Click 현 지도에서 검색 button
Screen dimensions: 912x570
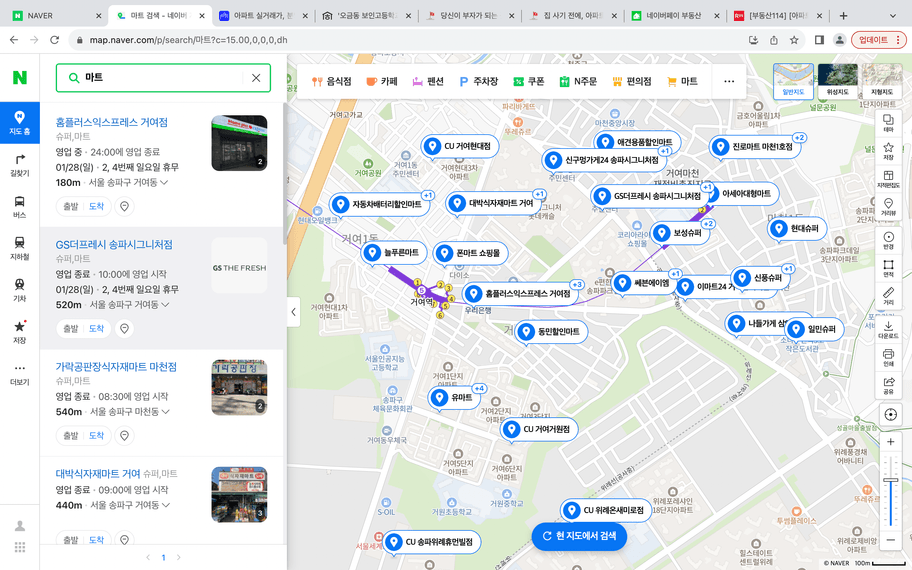click(579, 536)
